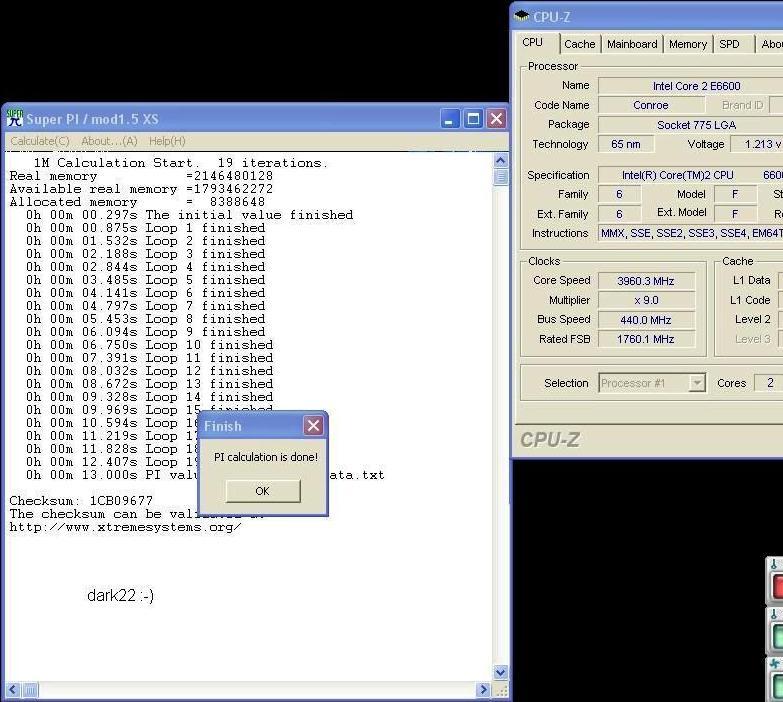Click the red temperature gadget button

(x=777, y=586)
